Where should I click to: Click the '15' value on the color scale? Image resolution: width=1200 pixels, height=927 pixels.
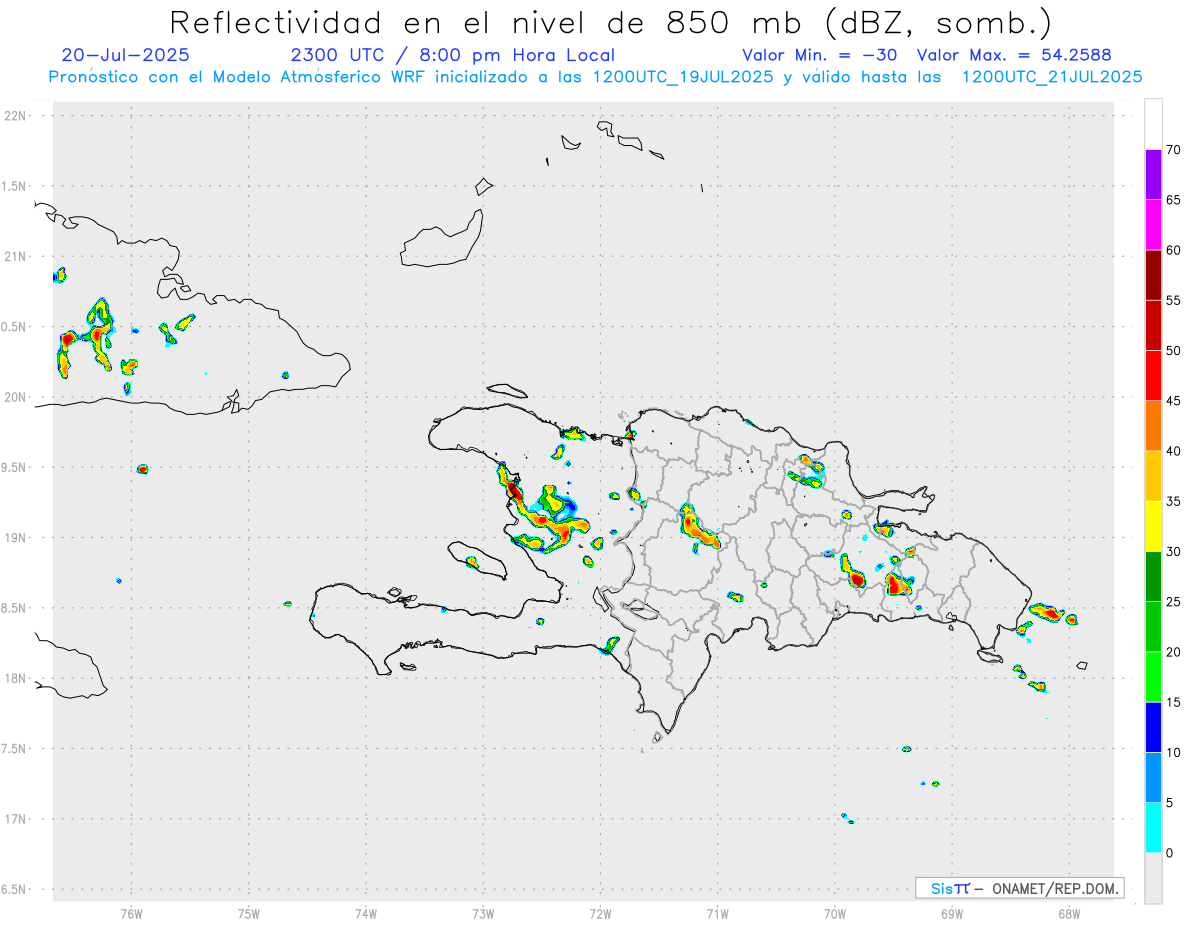(1173, 702)
